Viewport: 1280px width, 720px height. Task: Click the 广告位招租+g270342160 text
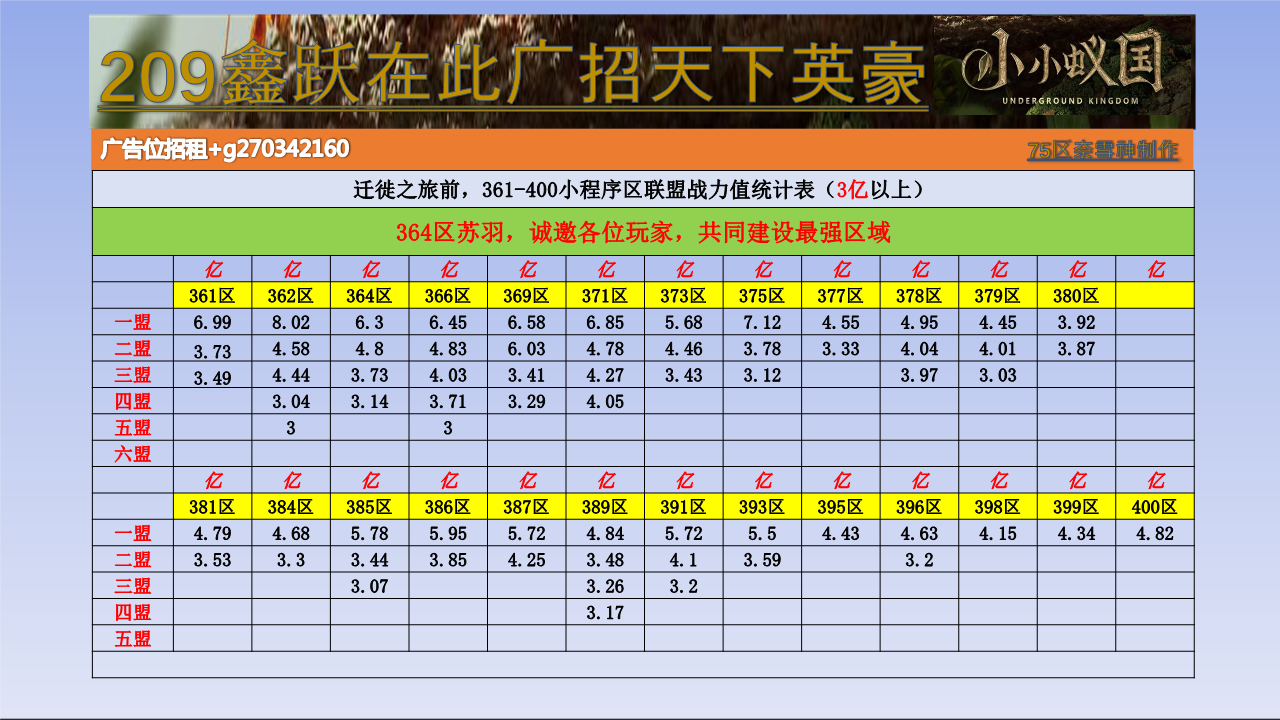point(225,150)
